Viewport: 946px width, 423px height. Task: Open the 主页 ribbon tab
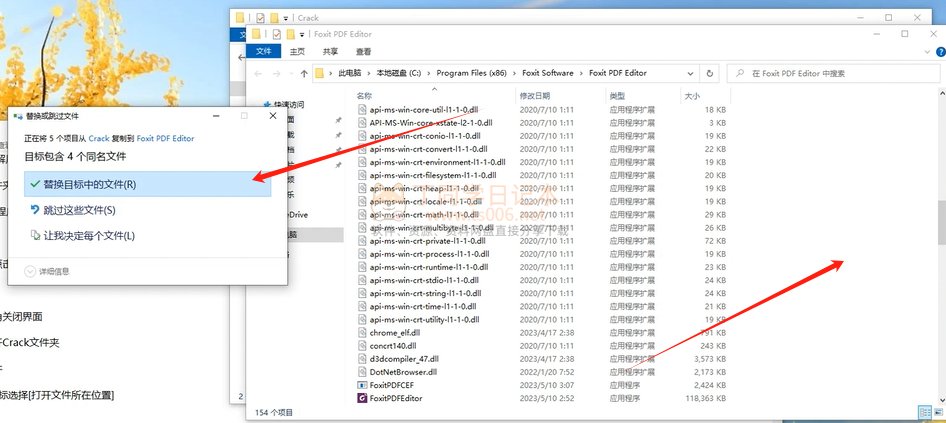point(297,52)
